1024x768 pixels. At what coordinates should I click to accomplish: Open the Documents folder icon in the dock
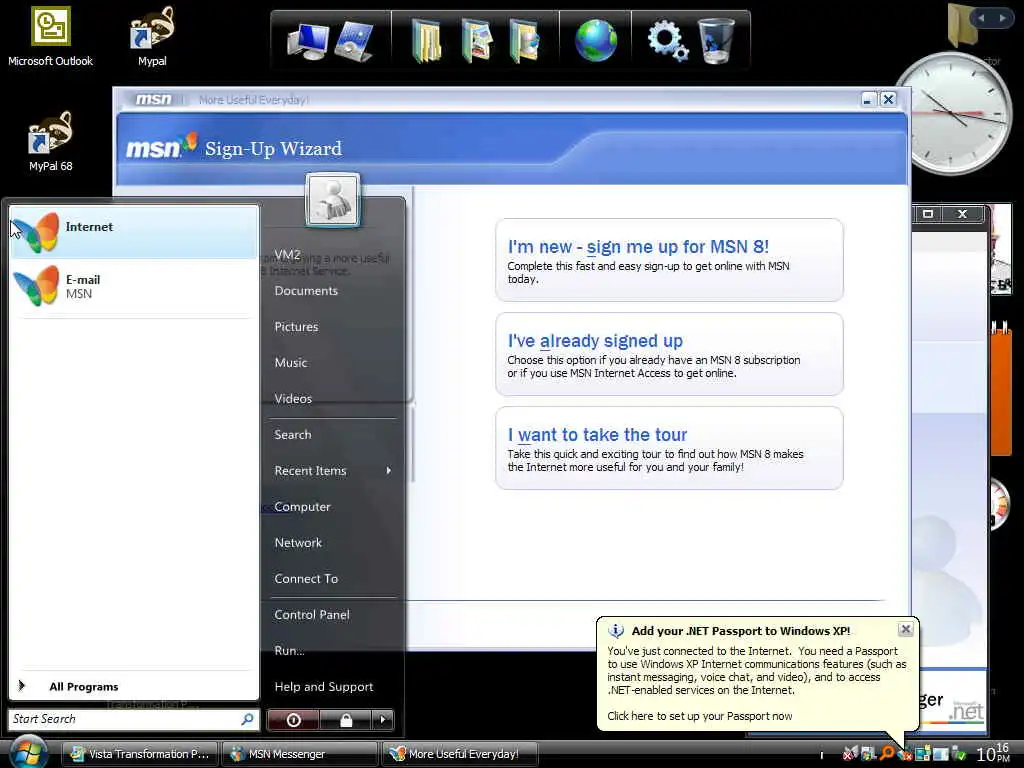(x=426, y=40)
